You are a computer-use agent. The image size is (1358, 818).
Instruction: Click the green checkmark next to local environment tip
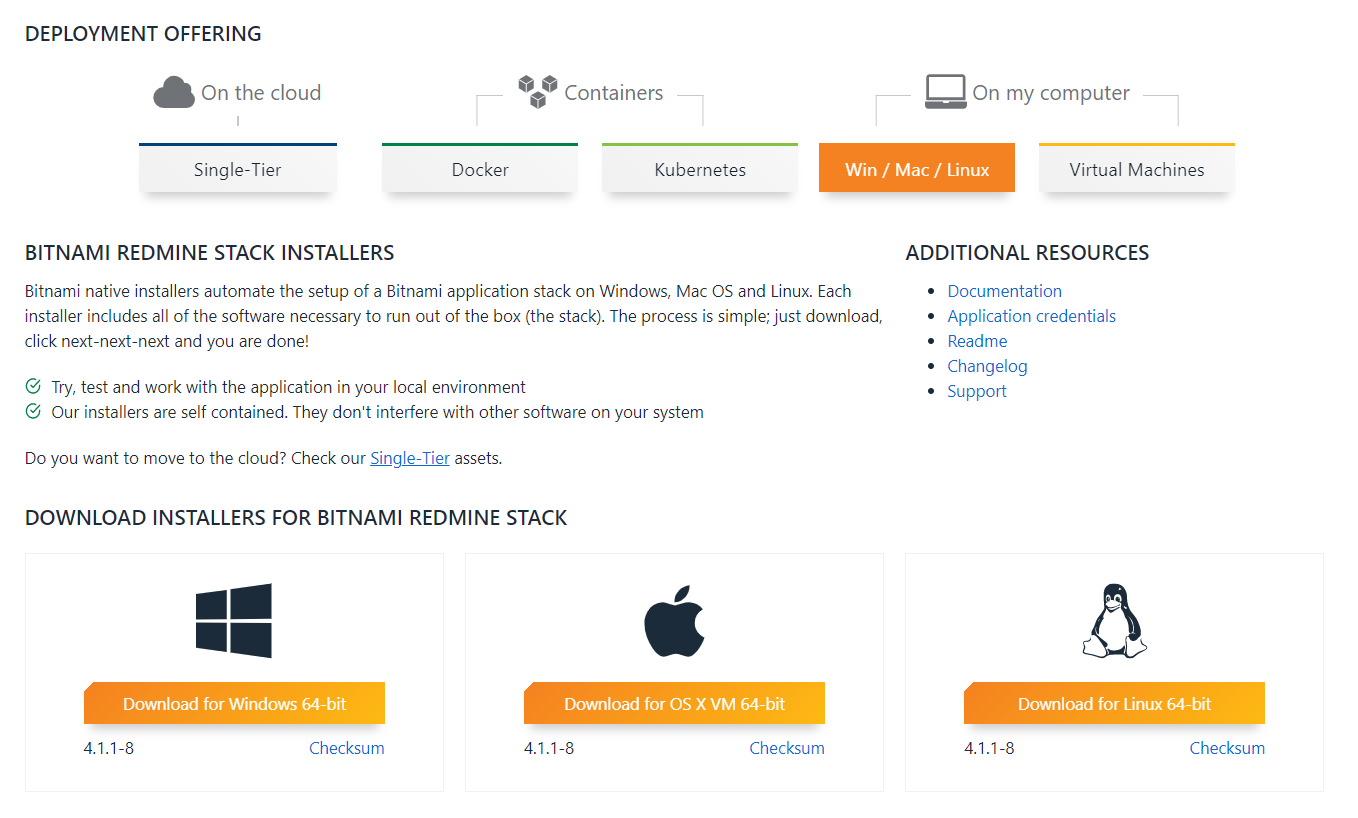(x=31, y=386)
